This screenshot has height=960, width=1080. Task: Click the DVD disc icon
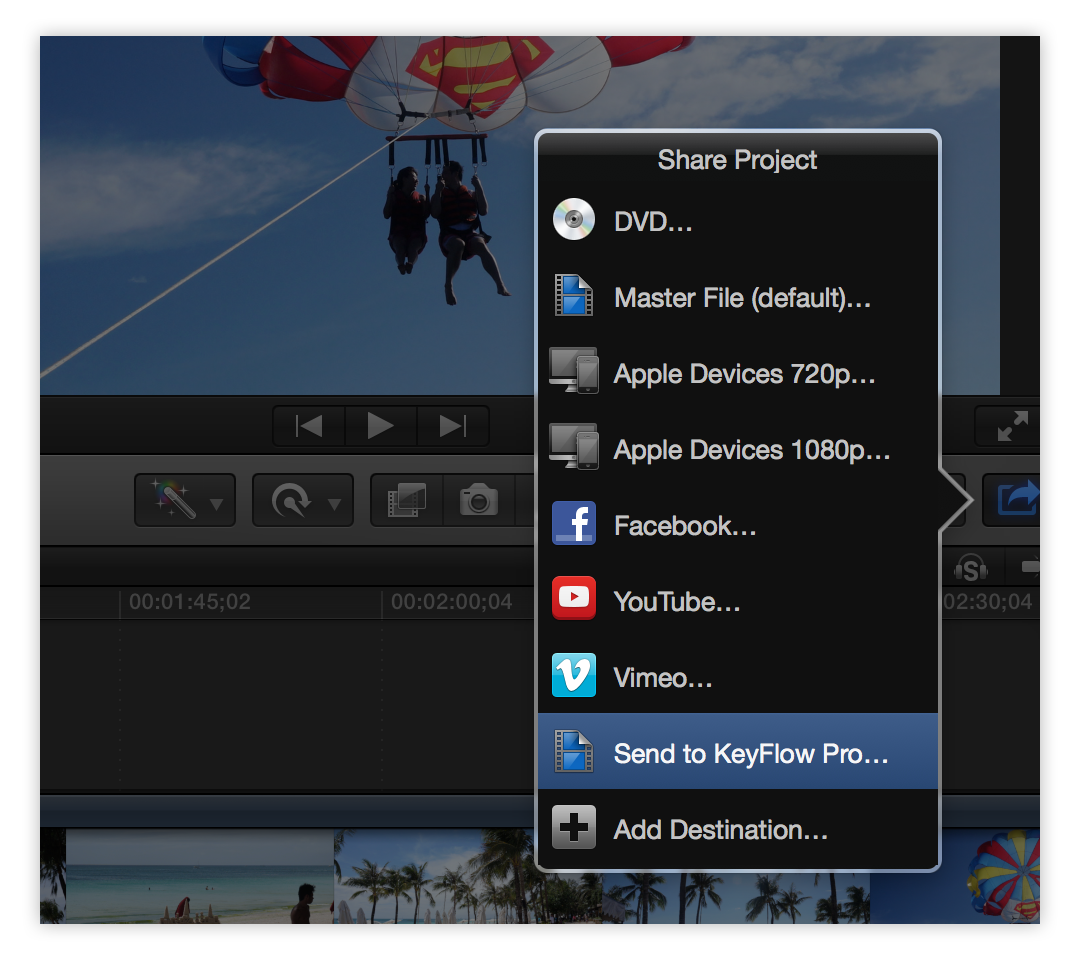(573, 219)
